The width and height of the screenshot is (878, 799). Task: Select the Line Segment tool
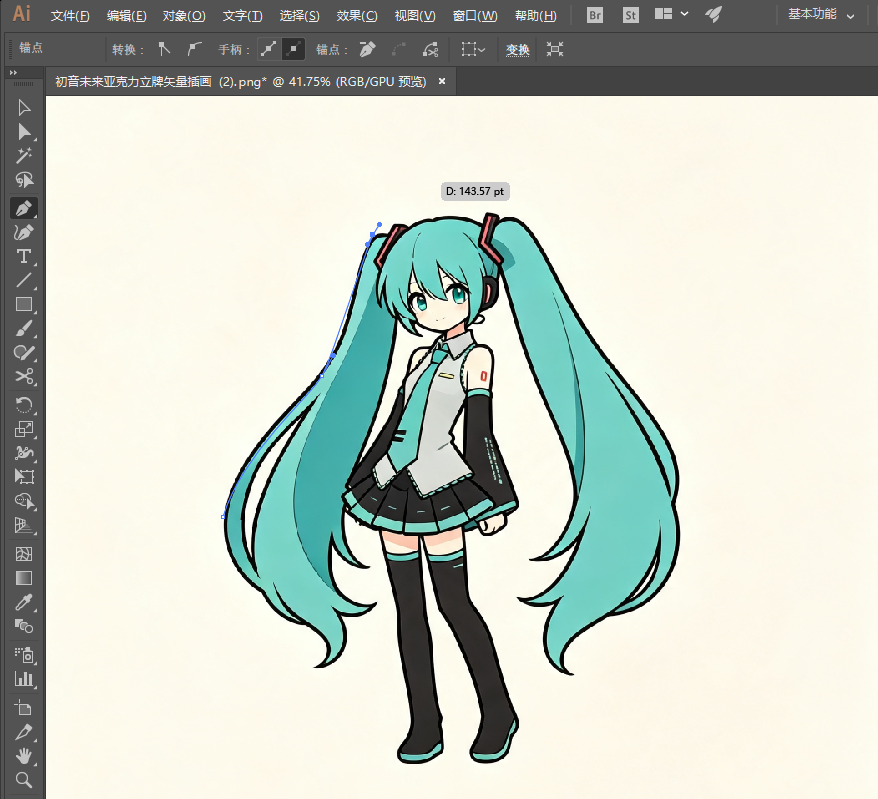pyautogui.click(x=24, y=280)
